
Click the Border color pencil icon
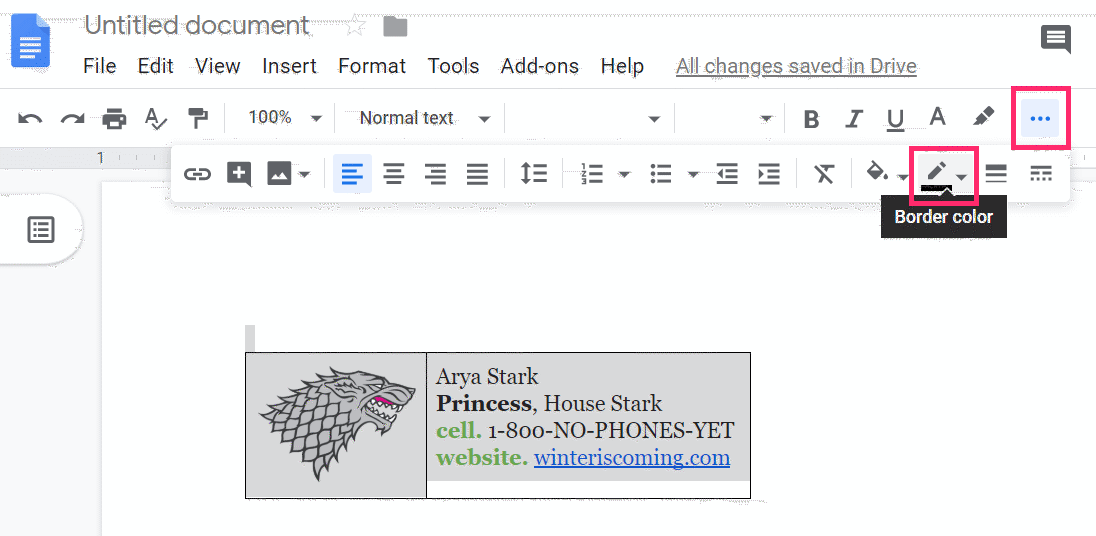tap(937, 174)
